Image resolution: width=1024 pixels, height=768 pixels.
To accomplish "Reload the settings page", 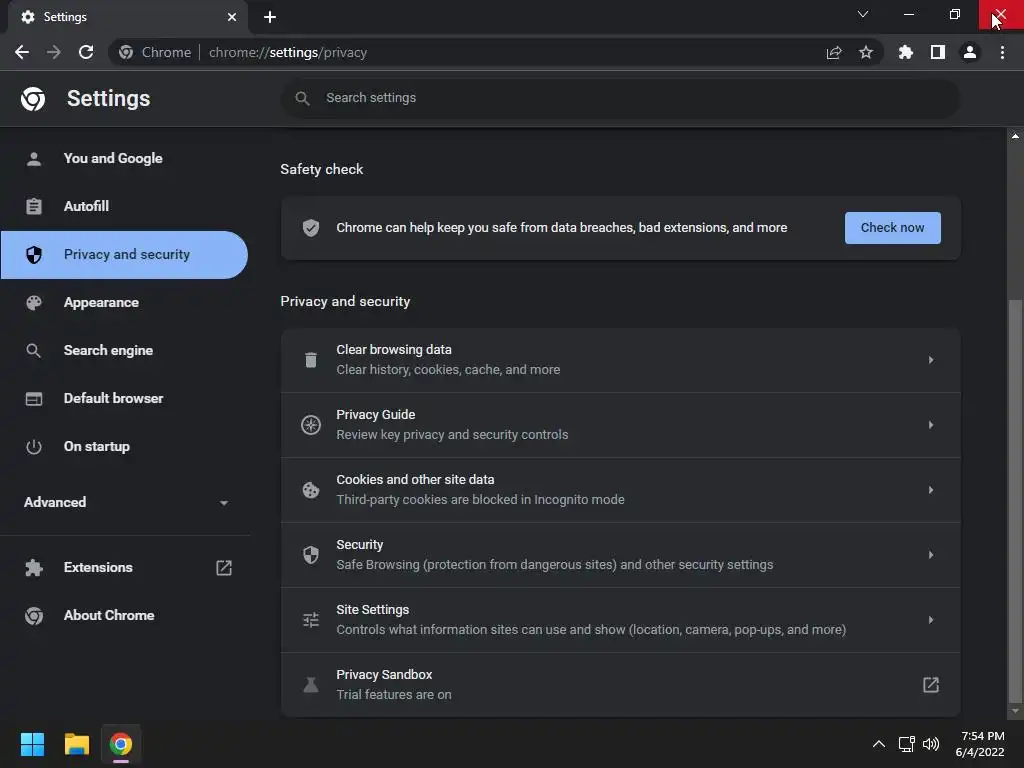I will [86, 52].
